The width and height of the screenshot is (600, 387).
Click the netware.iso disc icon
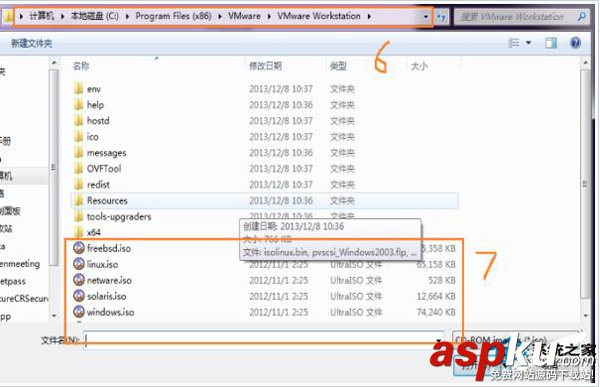(79, 280)
